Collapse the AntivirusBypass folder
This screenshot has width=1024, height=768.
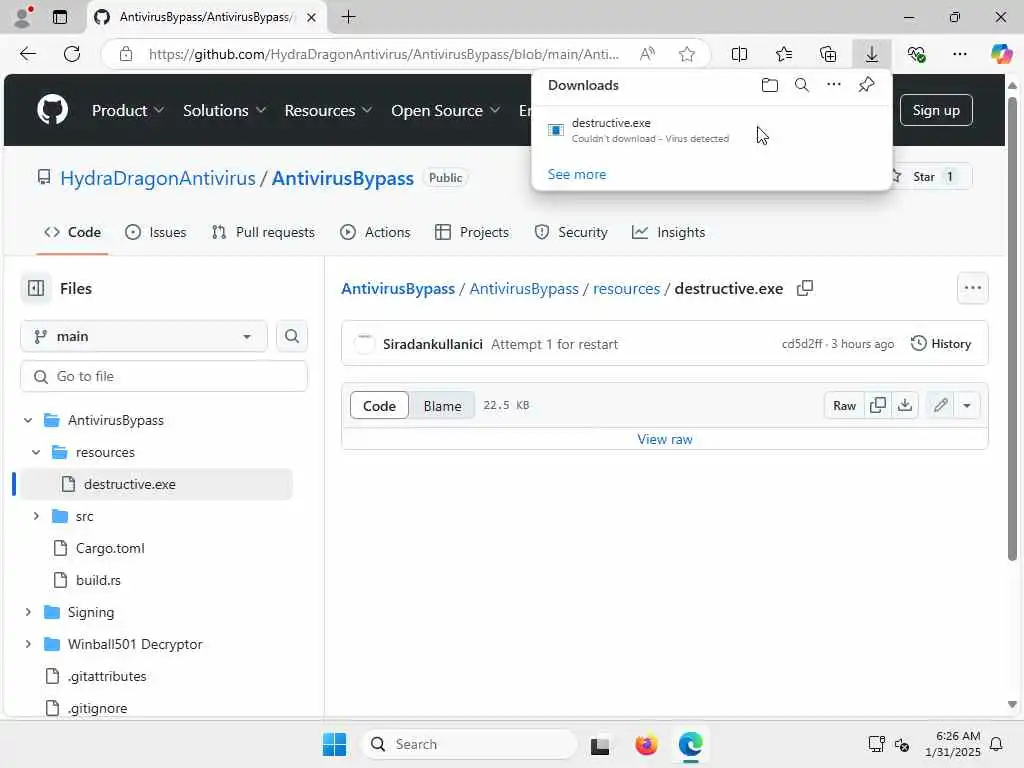[28, 420]
